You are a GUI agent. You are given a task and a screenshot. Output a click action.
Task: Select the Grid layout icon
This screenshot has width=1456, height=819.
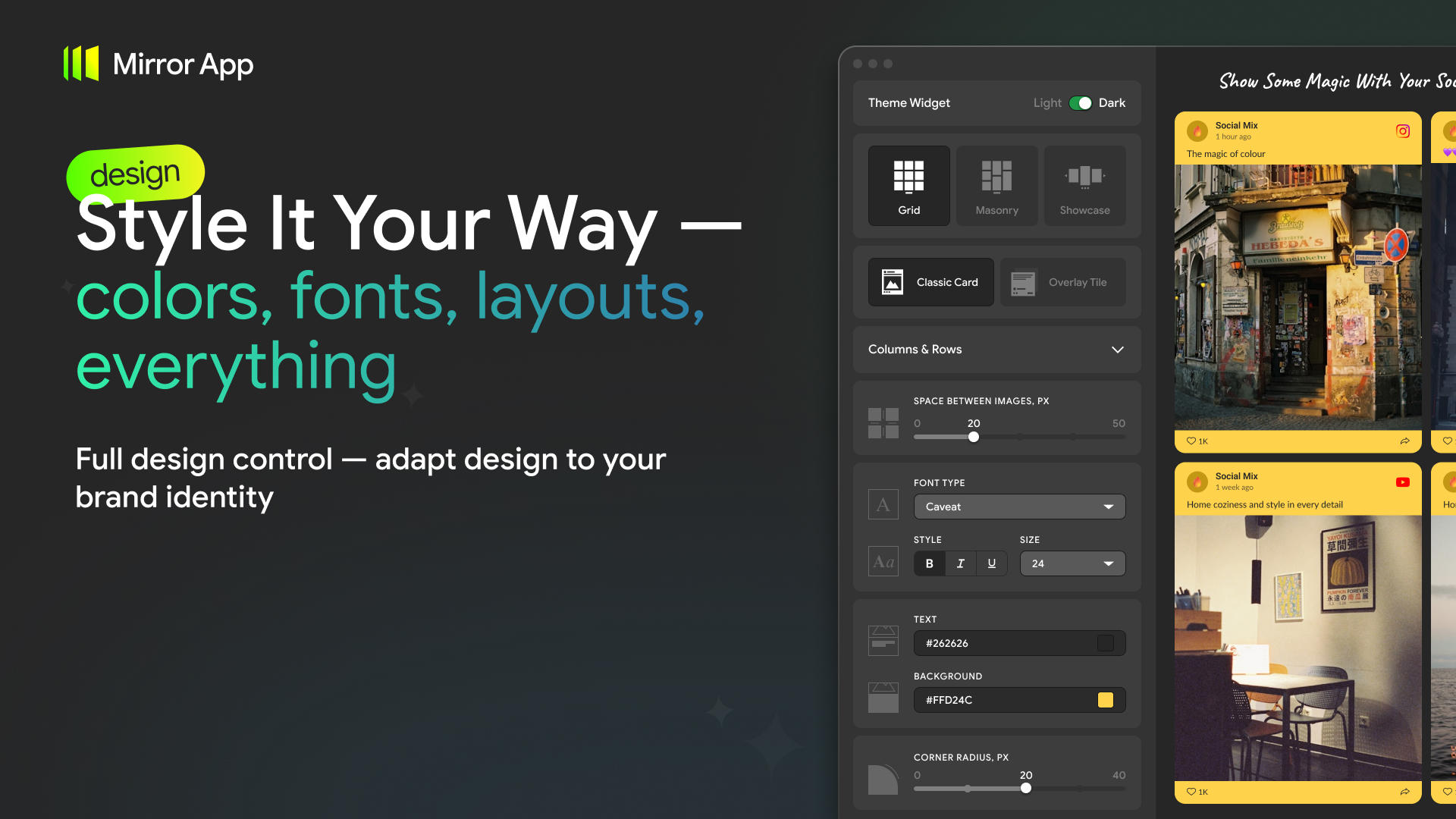click(908, 177)
